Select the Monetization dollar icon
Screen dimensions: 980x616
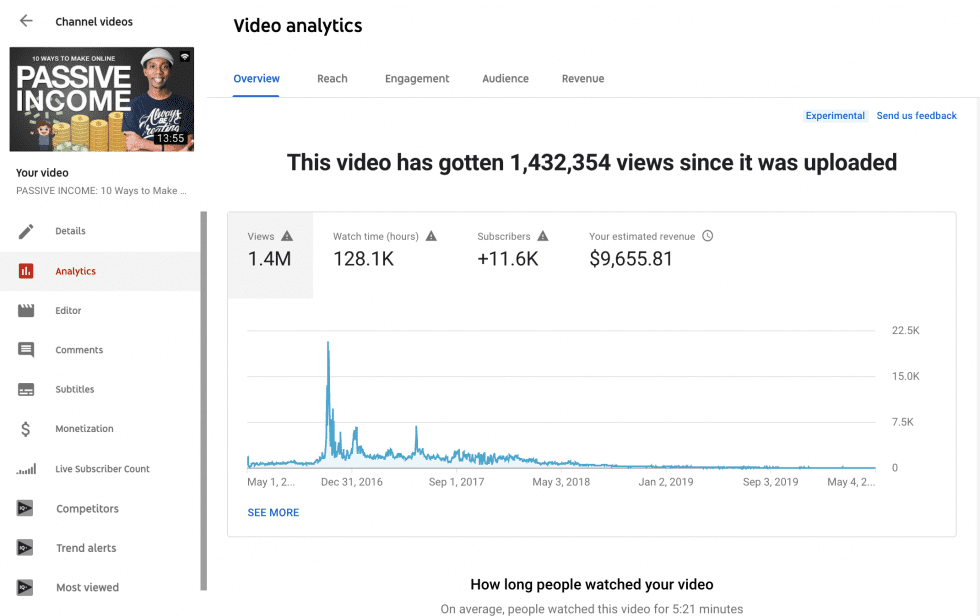pos(28,428)
